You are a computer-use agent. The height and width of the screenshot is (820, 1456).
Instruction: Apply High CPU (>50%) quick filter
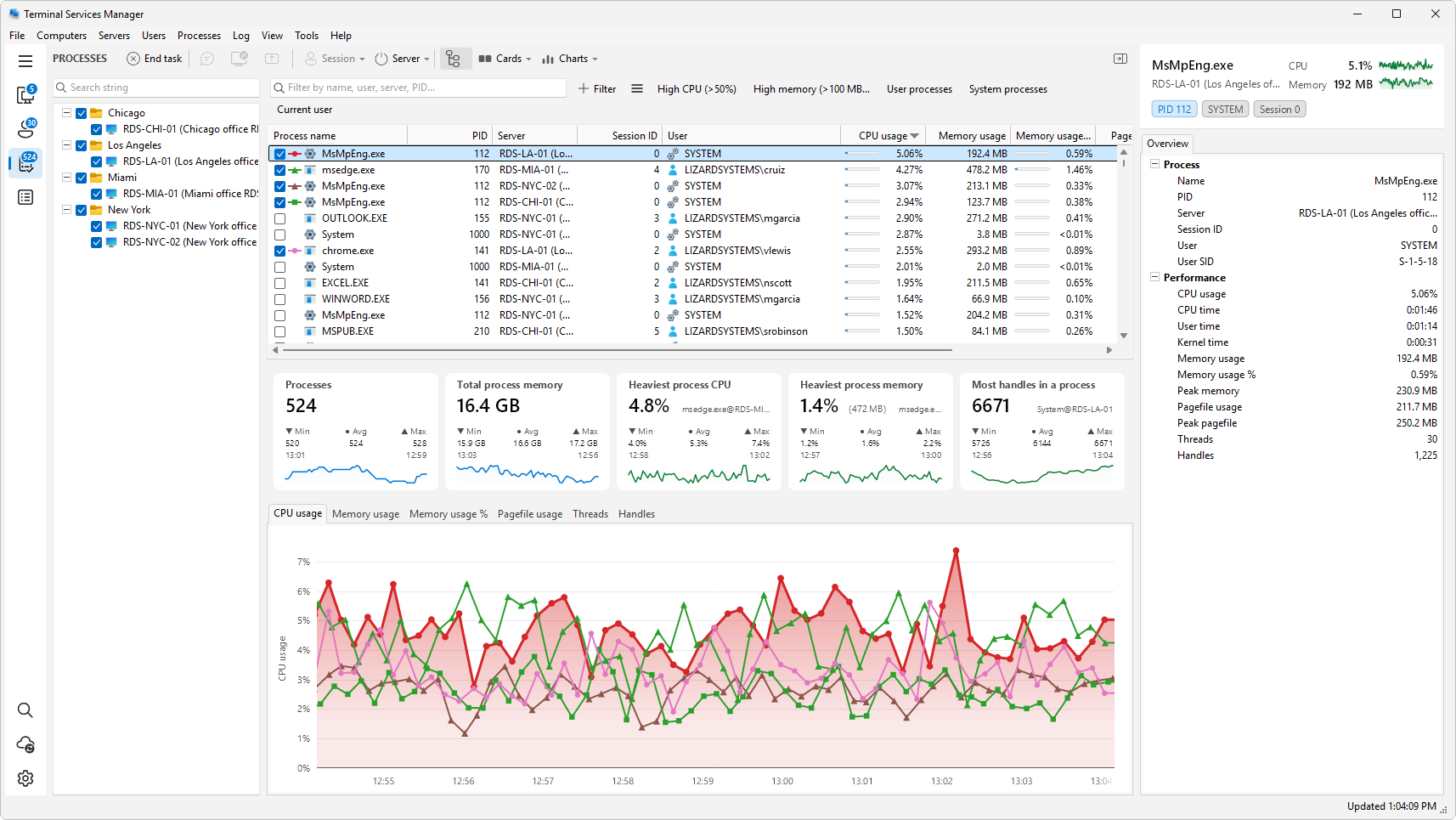tap(697, 89)
